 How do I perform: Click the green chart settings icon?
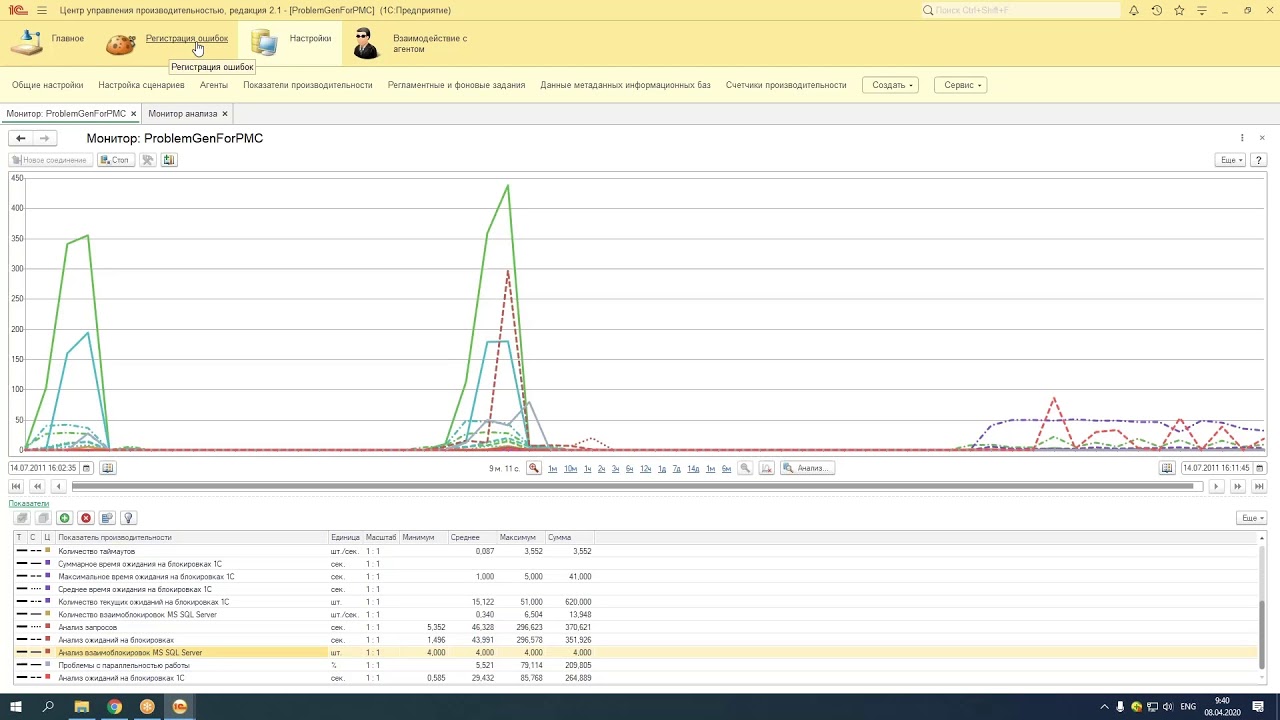coord(169,160)
